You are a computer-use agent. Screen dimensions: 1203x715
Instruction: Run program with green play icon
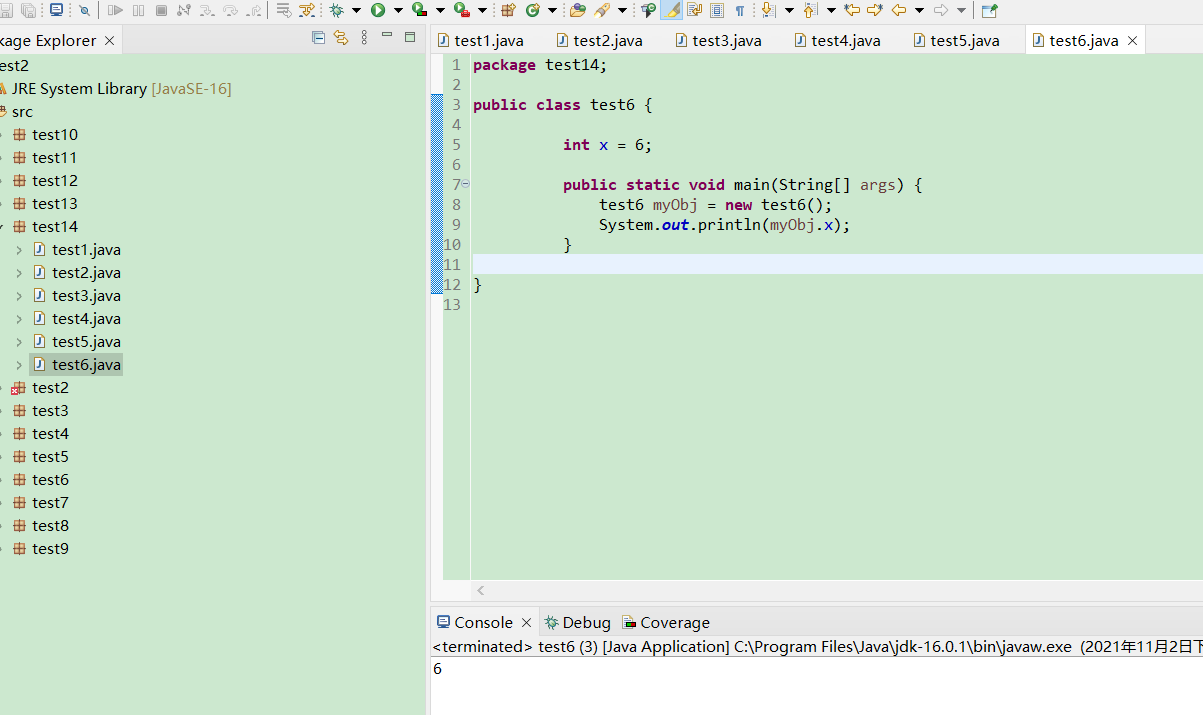[378, 10]
